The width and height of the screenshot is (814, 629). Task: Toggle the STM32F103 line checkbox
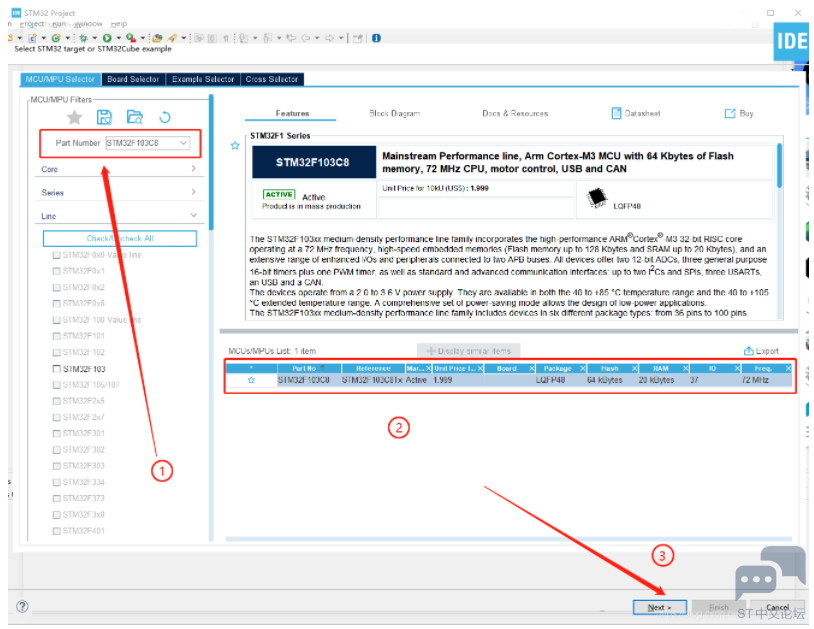pos(57,369)
